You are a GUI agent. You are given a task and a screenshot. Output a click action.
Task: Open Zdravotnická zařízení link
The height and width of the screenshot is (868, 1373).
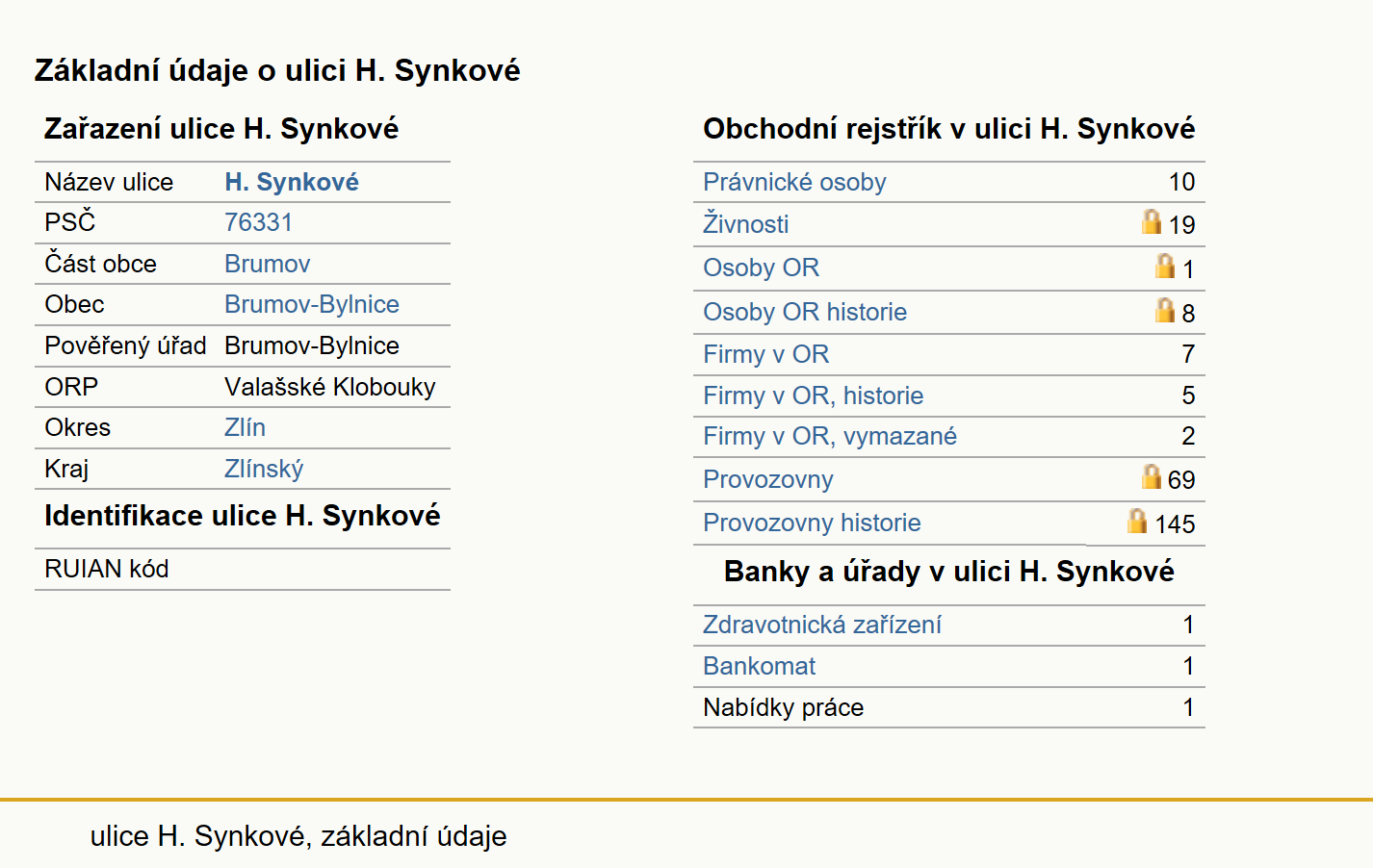[x=822, y=625]
